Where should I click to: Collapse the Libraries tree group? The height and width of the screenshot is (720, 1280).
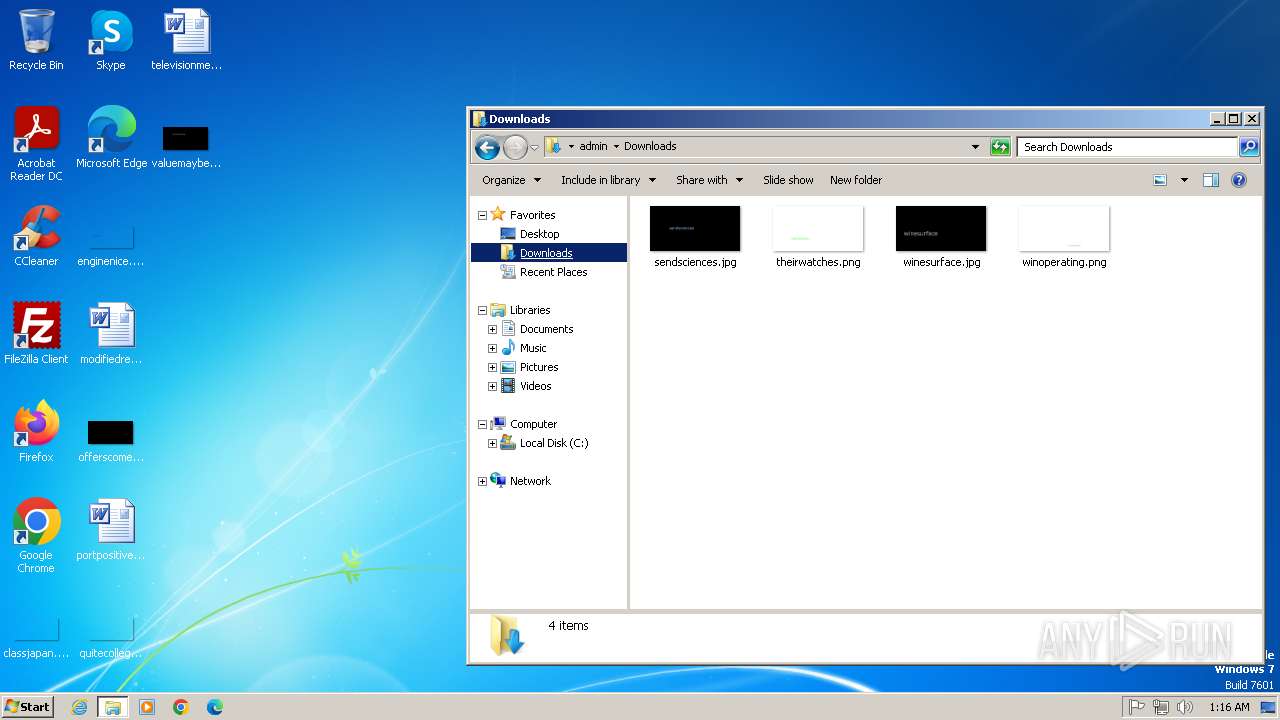(482, 310)
